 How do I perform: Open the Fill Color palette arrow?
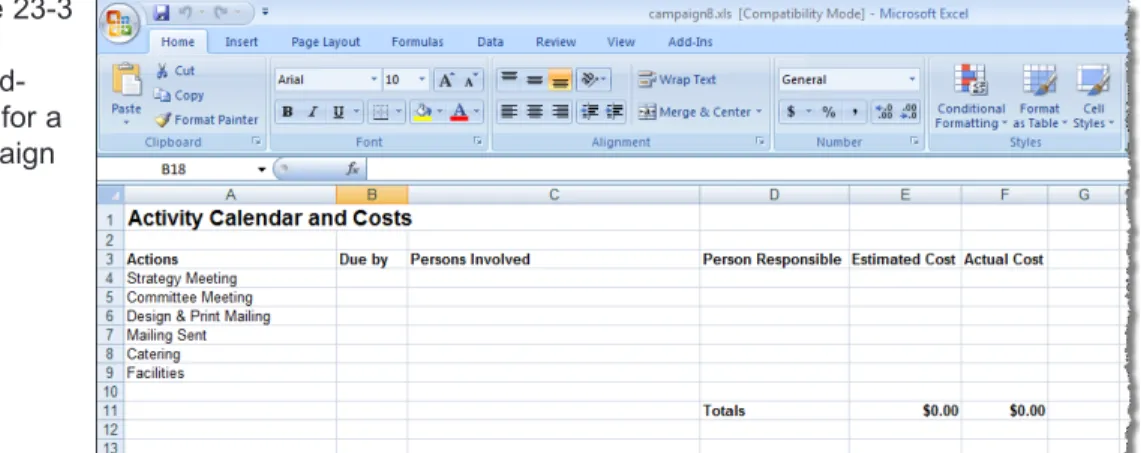click(x=440, y=112)
